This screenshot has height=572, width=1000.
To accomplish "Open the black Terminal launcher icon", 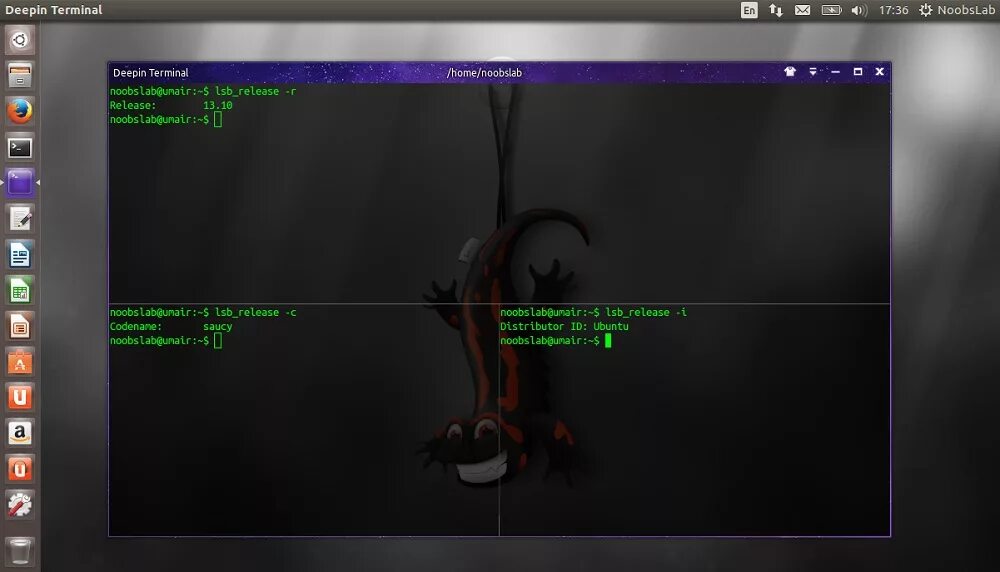I will pyautogui.click(x=20, y=148).
